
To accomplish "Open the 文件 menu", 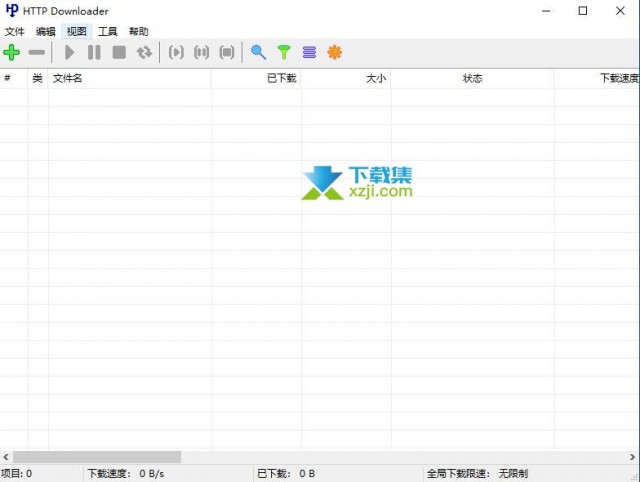I will tap(15, 31).
